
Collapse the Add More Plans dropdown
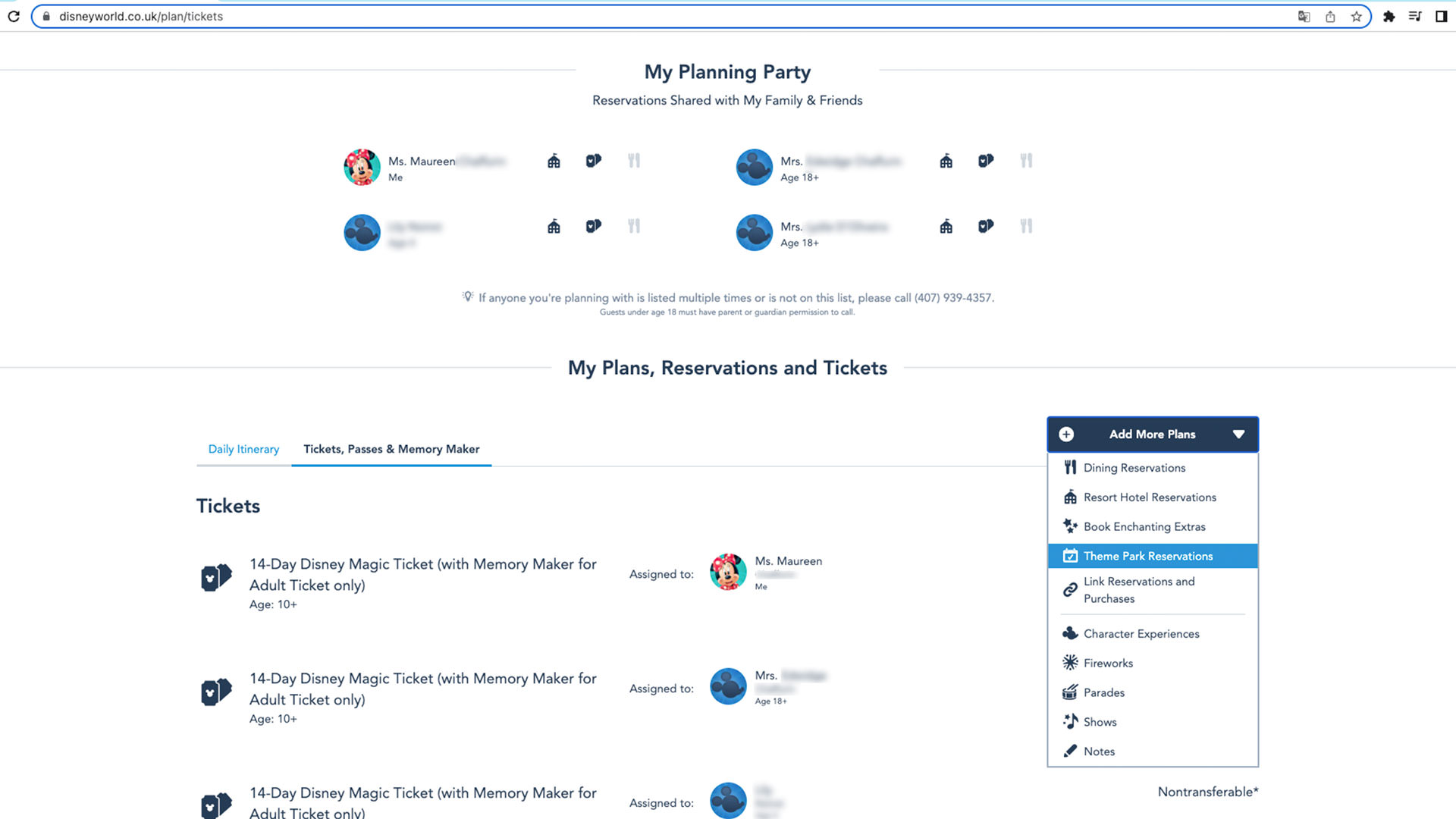click(x=1238, y=435)
